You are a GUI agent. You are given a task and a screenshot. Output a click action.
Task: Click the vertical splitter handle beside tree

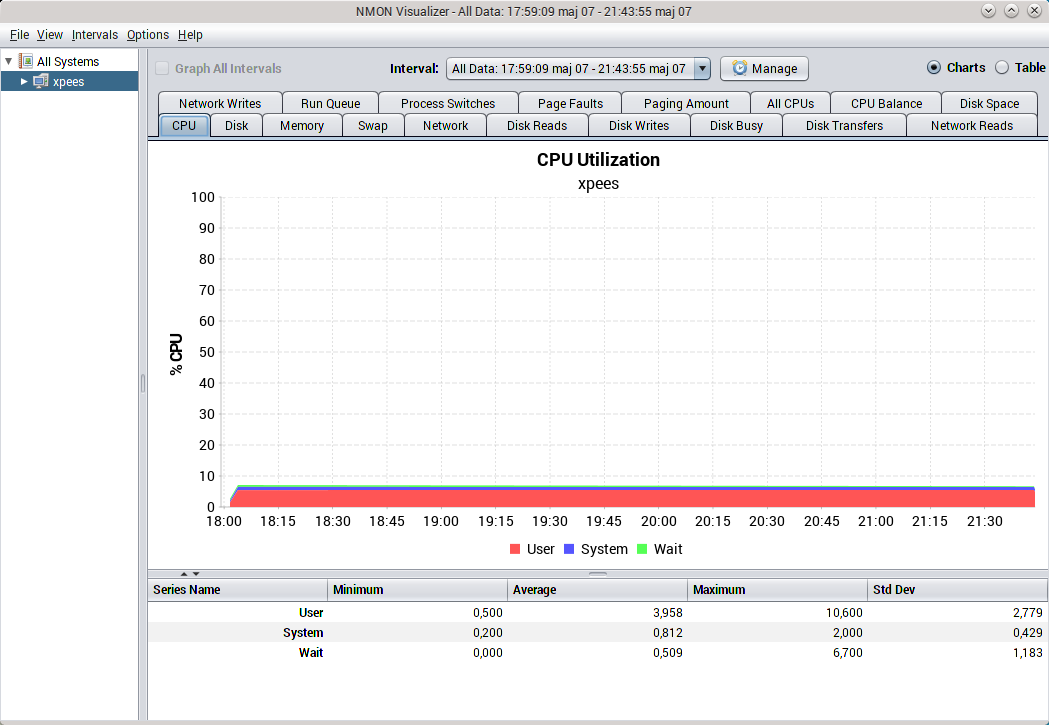click(142, 383)
